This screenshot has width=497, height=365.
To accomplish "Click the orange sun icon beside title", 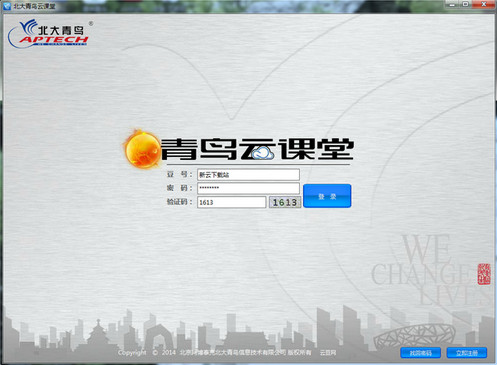I will [x=142, y=149].
